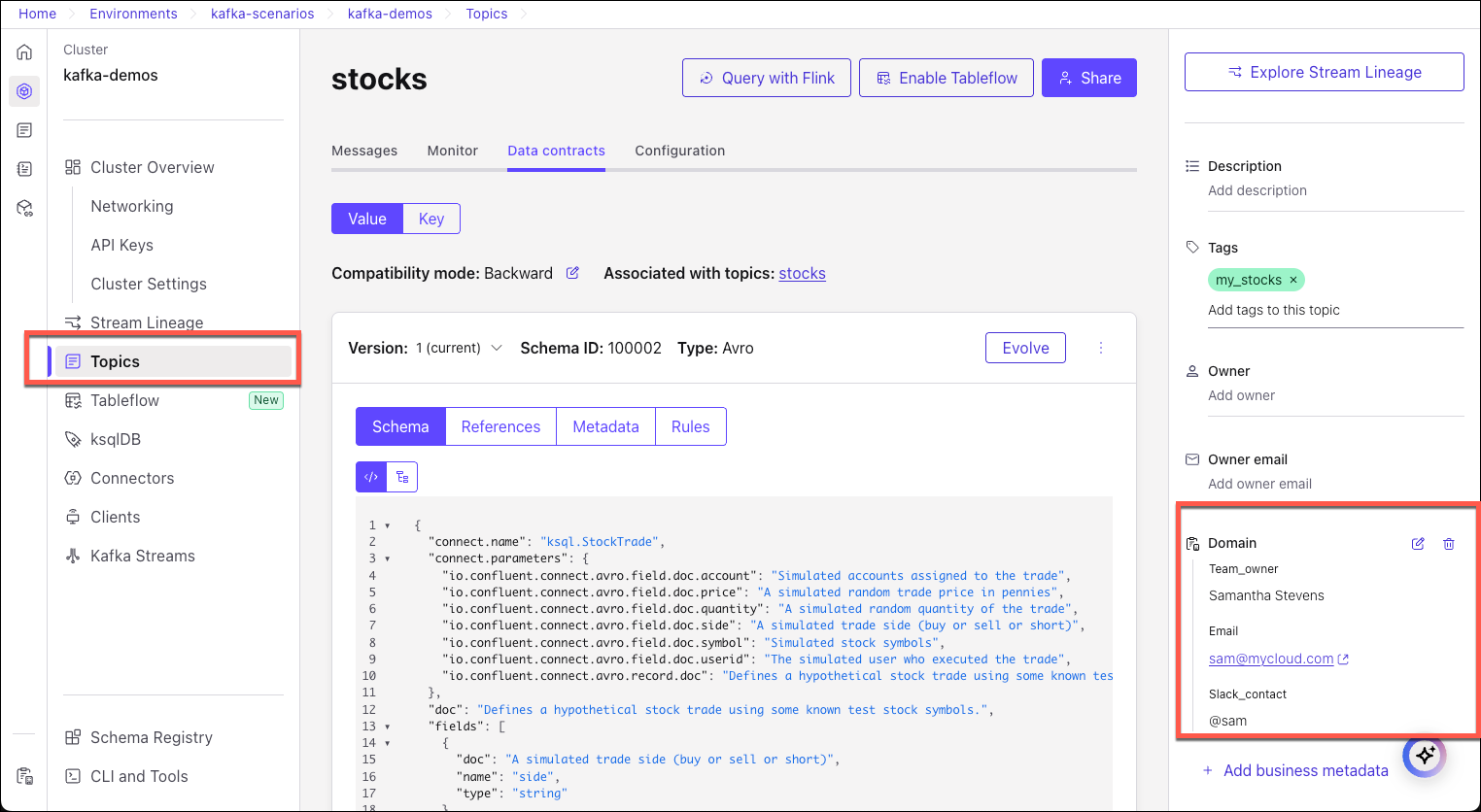Delete the Domain metadata using the trash icon

pyautogui.click(x=1449, y=543)
